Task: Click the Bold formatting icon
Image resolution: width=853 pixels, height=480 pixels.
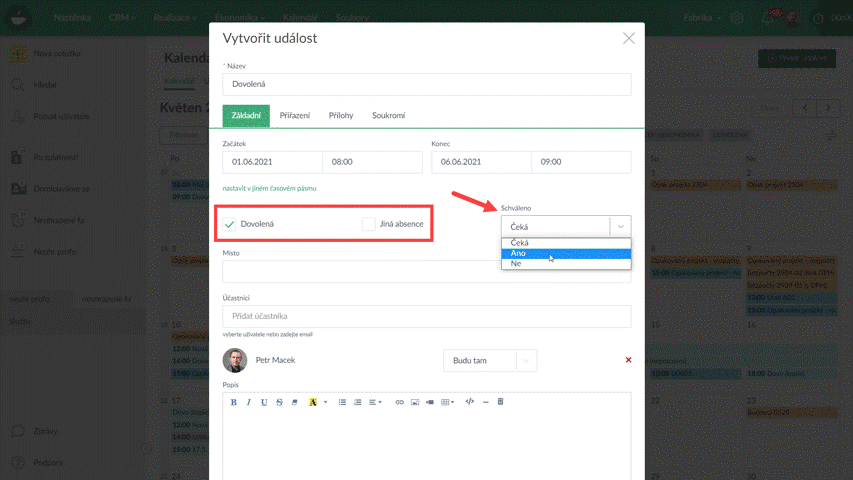Action: pos(234,402)
